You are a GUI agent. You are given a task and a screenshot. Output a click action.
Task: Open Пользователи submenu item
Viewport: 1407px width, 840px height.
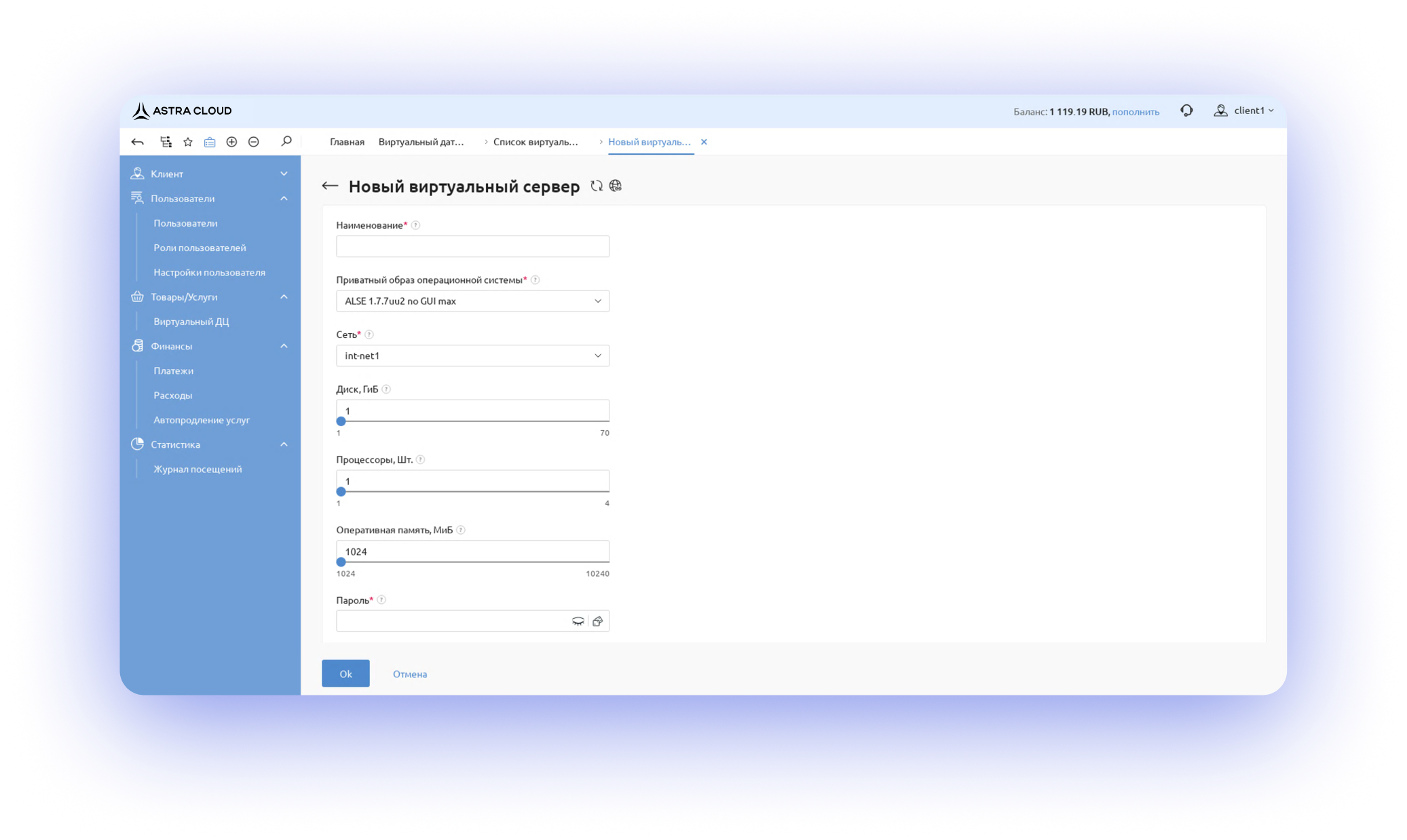pyautogui.click(x=185, y=223)
